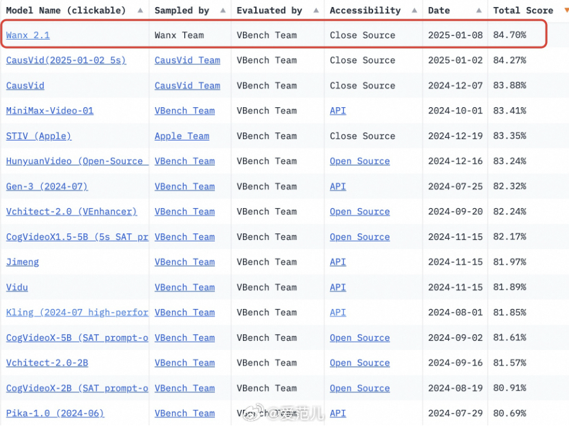Click VBench Team sampler link for Vidu
The image size is (569, 427).
click(185, 287)
